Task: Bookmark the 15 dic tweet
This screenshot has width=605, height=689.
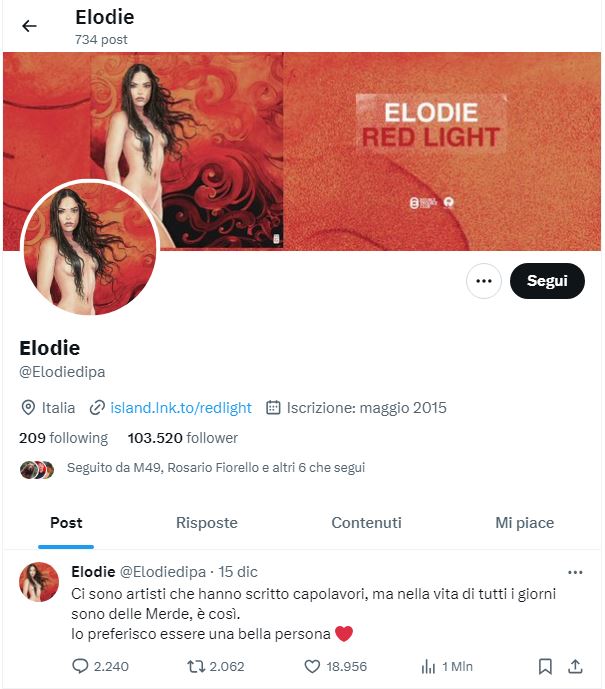Action: point(545,667)
